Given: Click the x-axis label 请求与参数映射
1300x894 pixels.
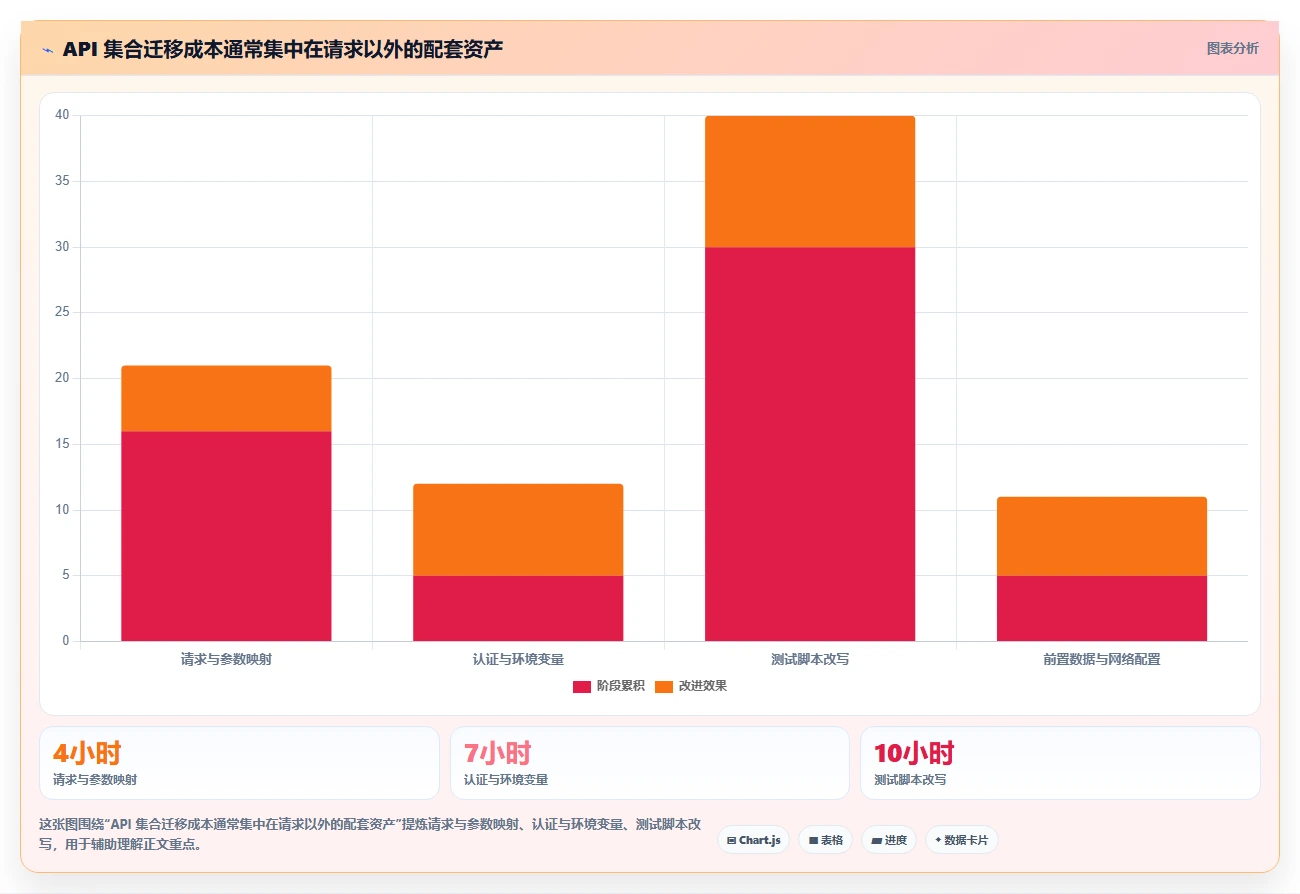Looking at the screenshot, I should [x=226, y=660].
